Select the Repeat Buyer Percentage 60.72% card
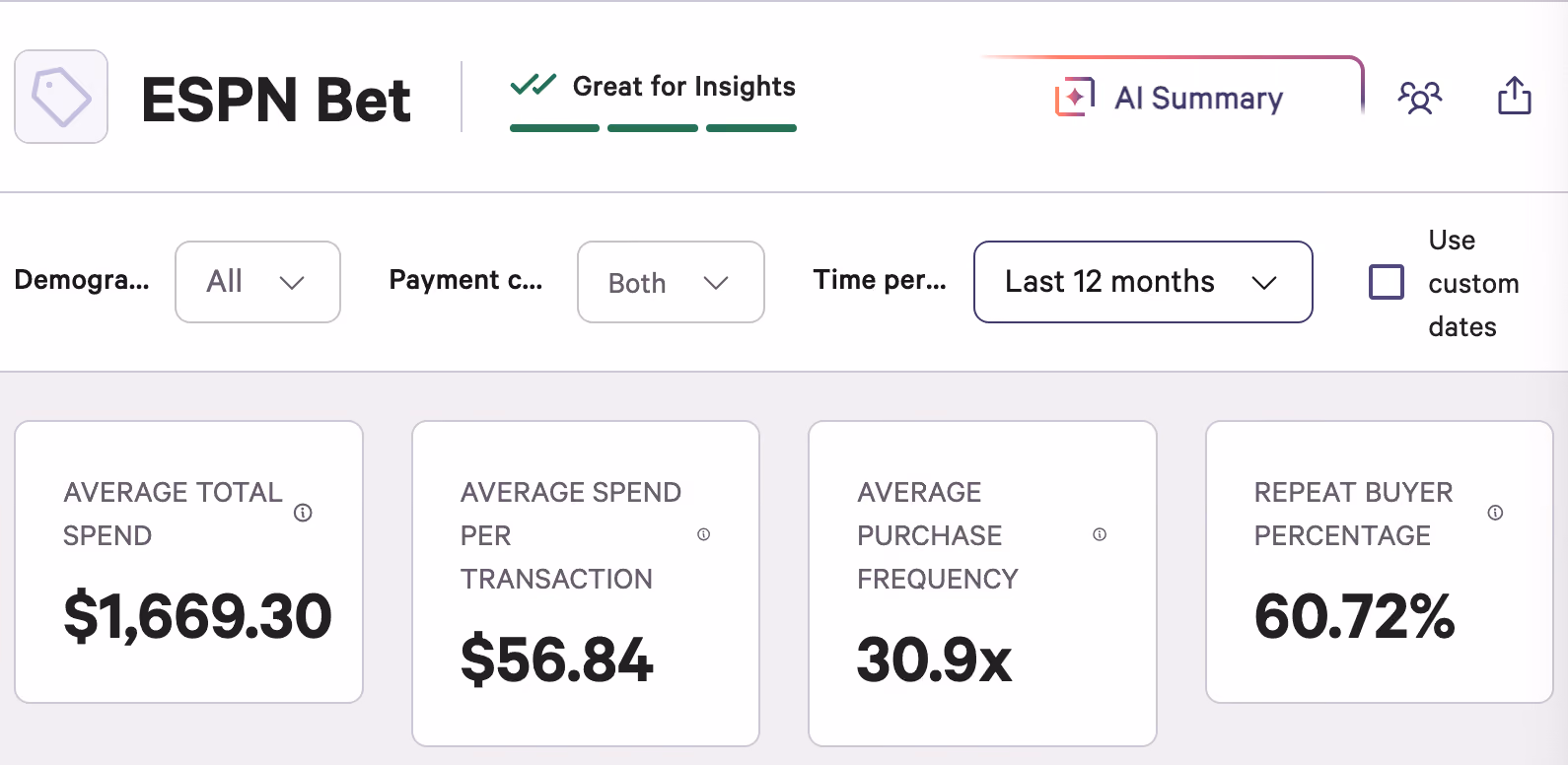This screenshot has width=1568, height=765. [x=1380, y=562]
